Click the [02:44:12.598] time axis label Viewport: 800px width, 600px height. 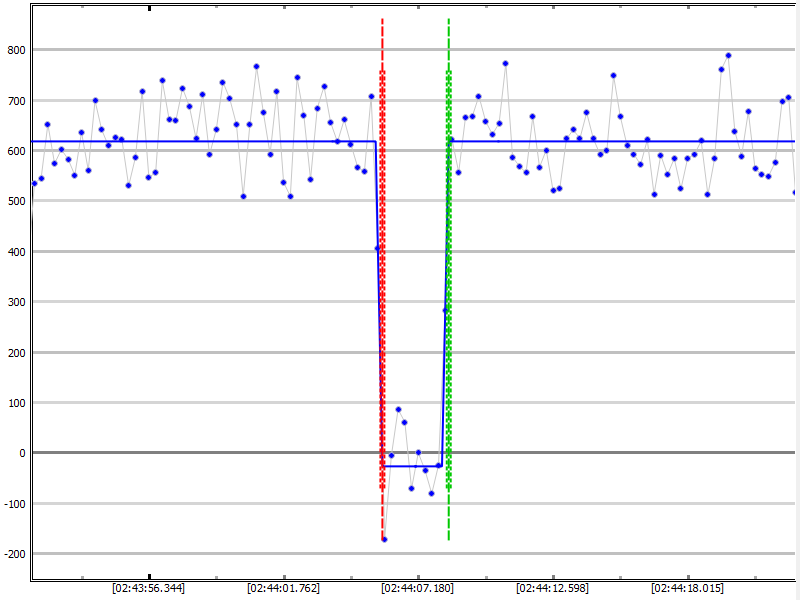coord(553,588)
